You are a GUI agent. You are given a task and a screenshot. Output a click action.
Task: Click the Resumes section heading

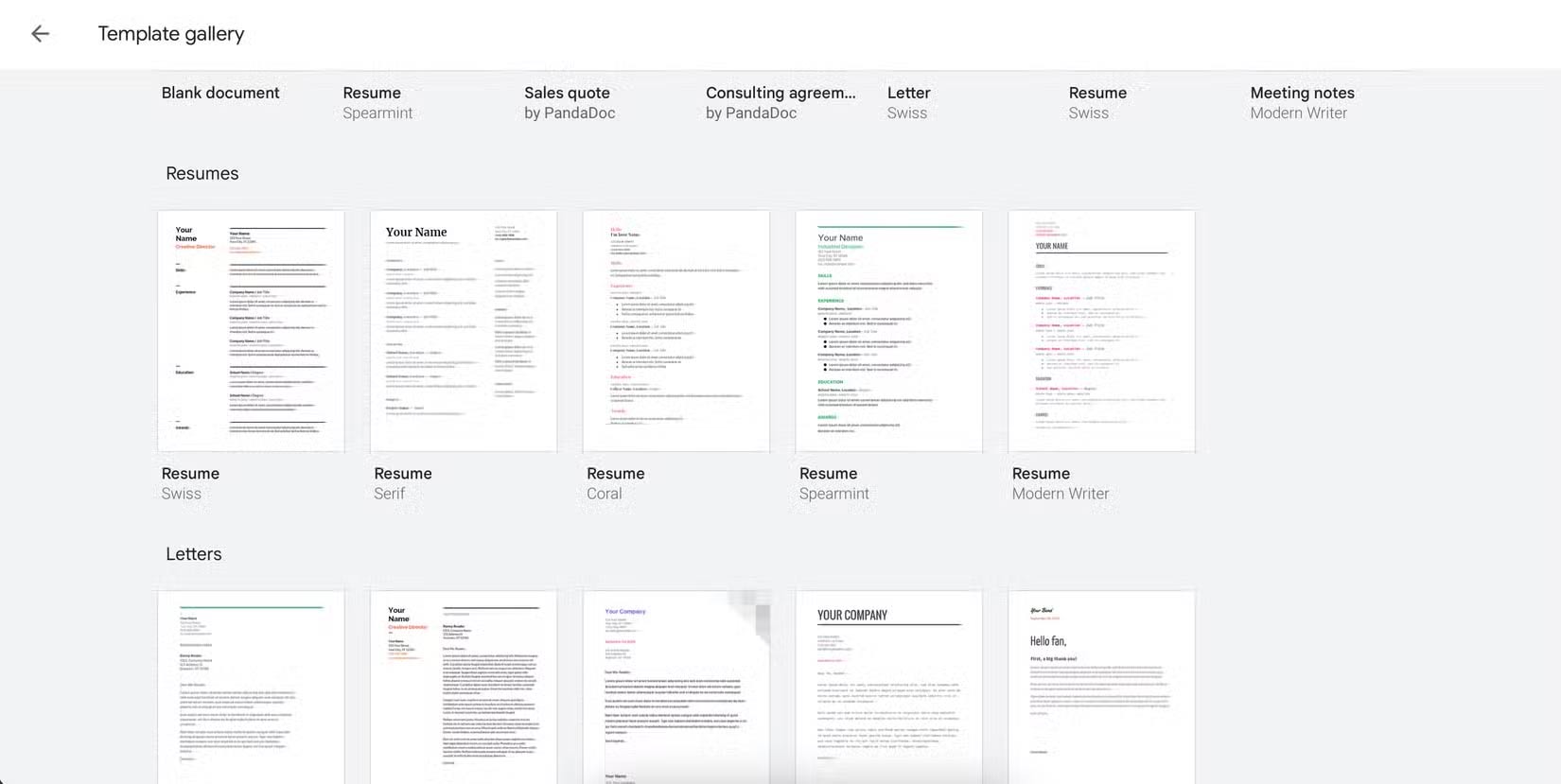[x=202, y=173]
